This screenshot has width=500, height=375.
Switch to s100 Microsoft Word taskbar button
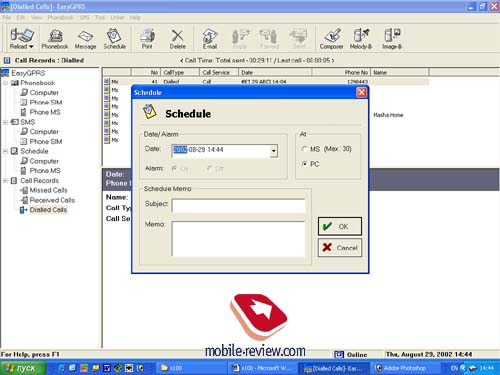[262, 368]
